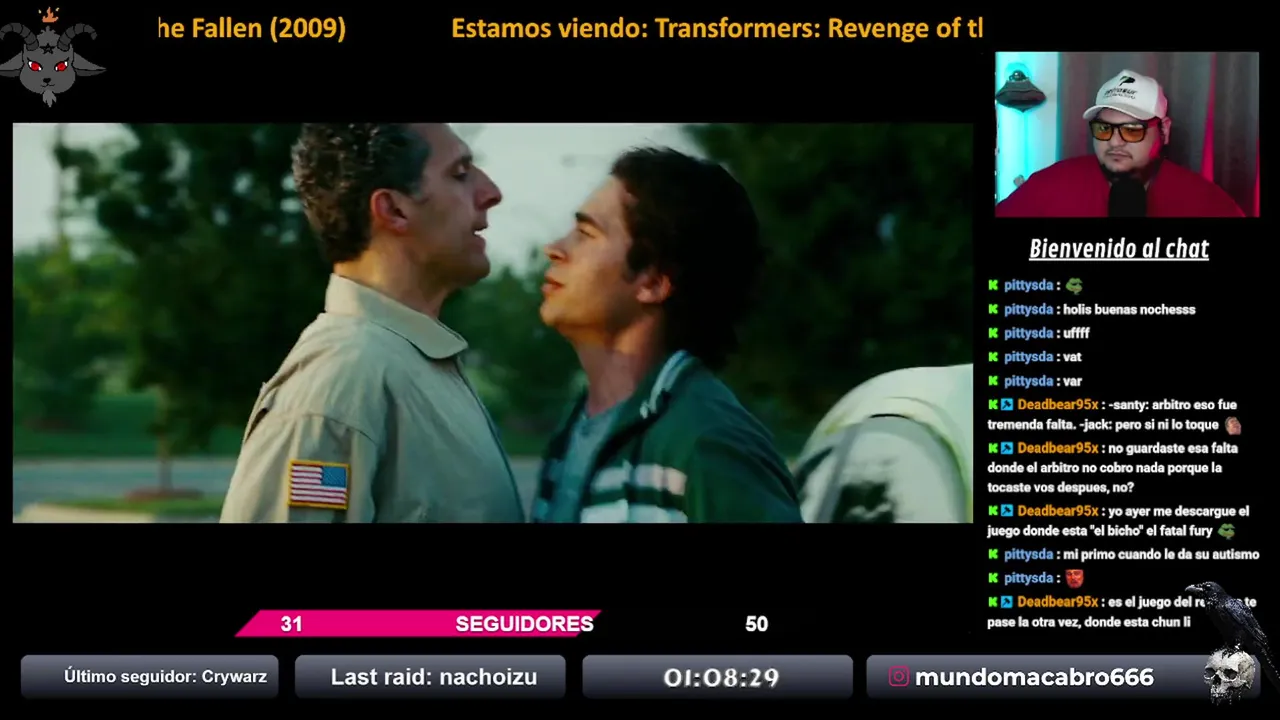This screenshot has width=1280, height=720.
Task: Click the green emoji in pittysda's first message
Action: (1073, 285)
